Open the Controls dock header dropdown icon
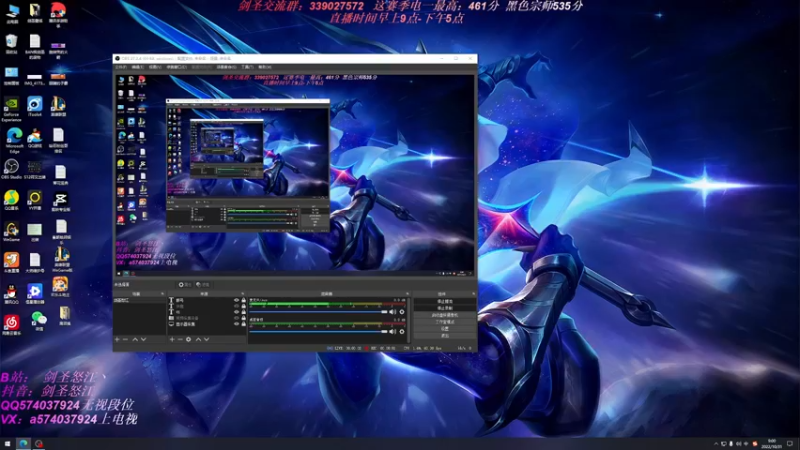 [x=473, y=294]
